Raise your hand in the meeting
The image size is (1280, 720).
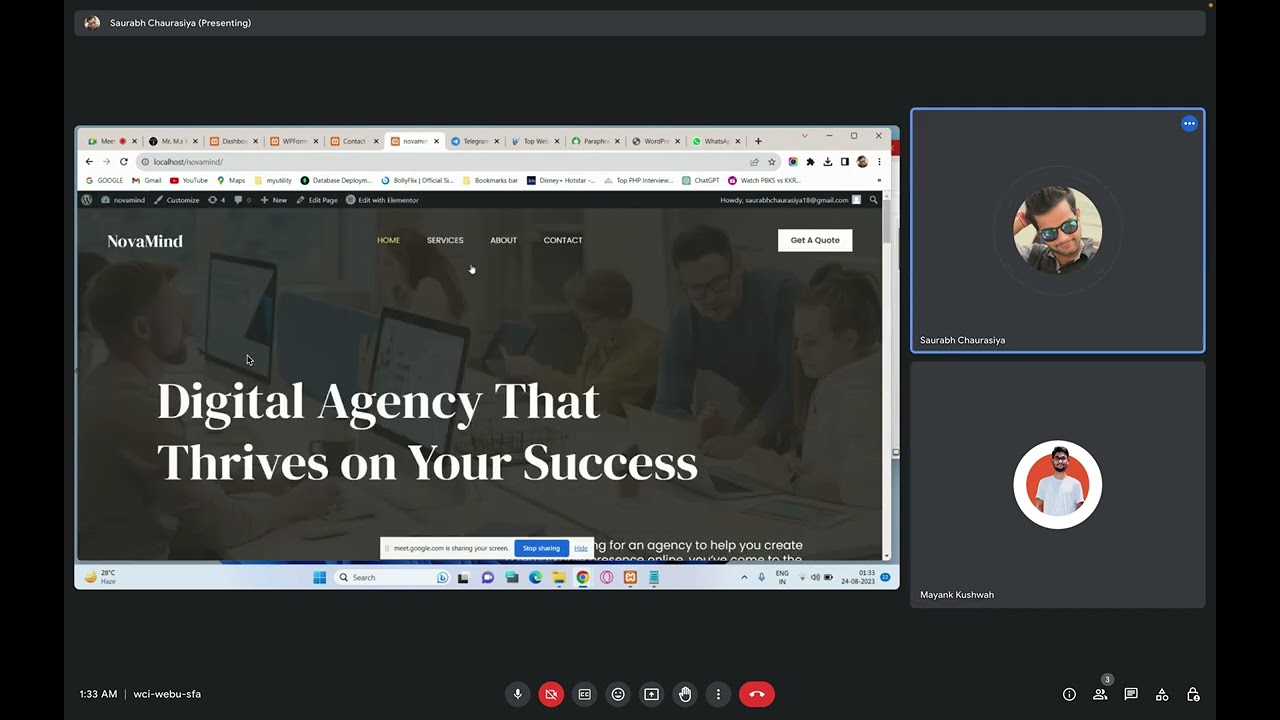point(685,694)
